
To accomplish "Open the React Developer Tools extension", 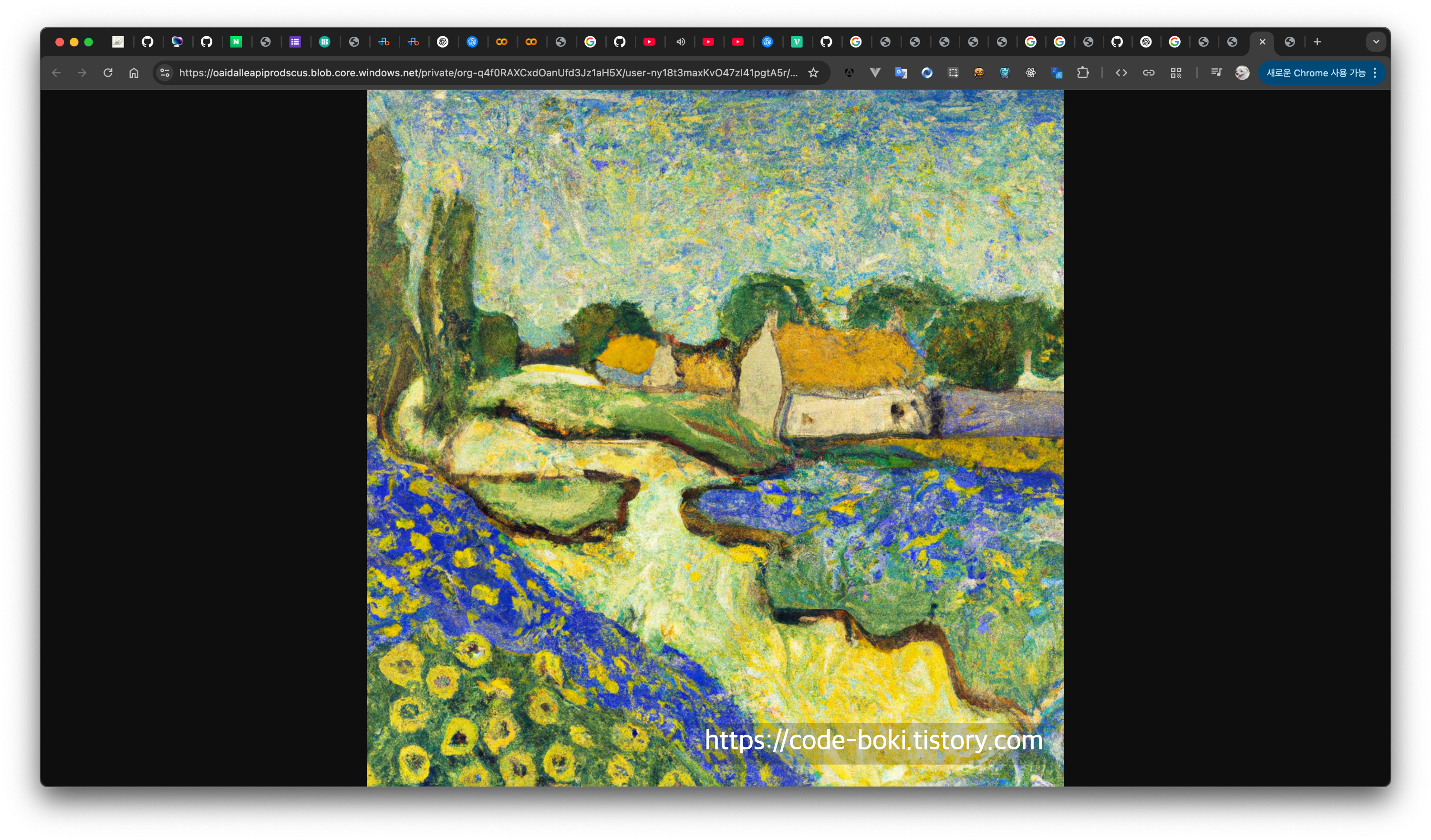I will pos(1030,73).
